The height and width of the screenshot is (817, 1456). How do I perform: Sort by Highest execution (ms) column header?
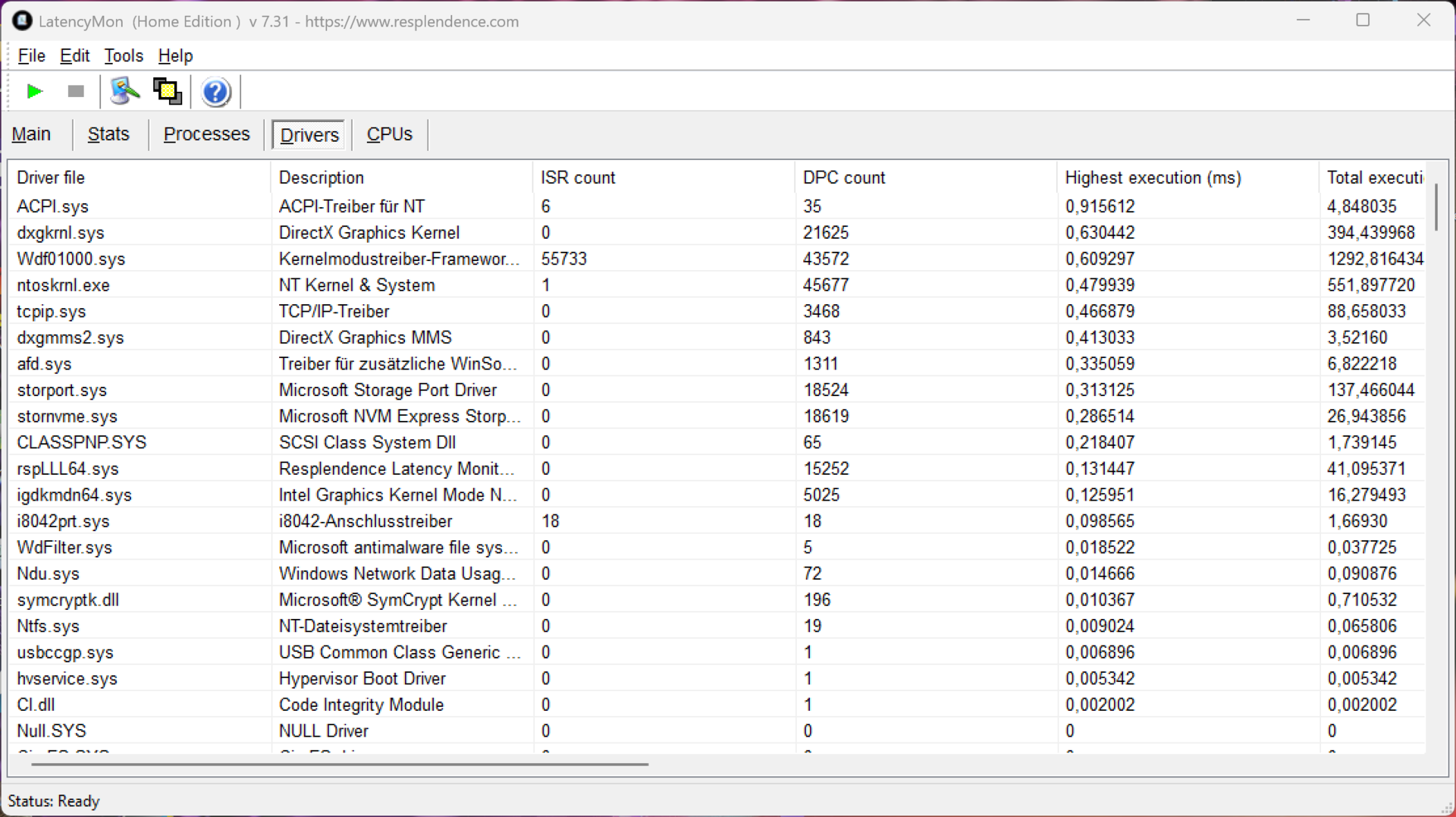[x=1153, y=178]
